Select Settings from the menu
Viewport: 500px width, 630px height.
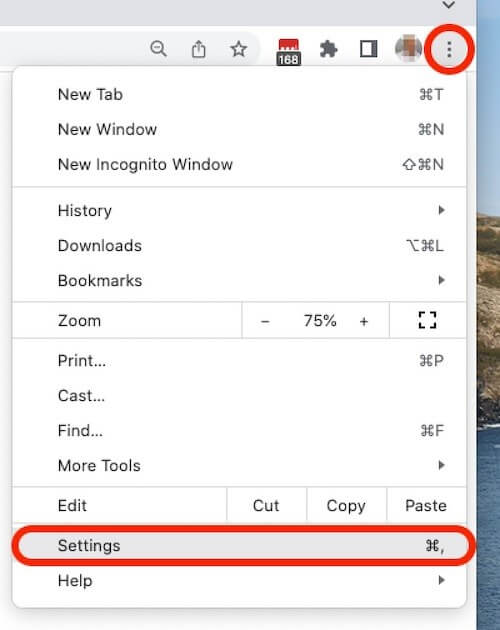tap(239, 546)
